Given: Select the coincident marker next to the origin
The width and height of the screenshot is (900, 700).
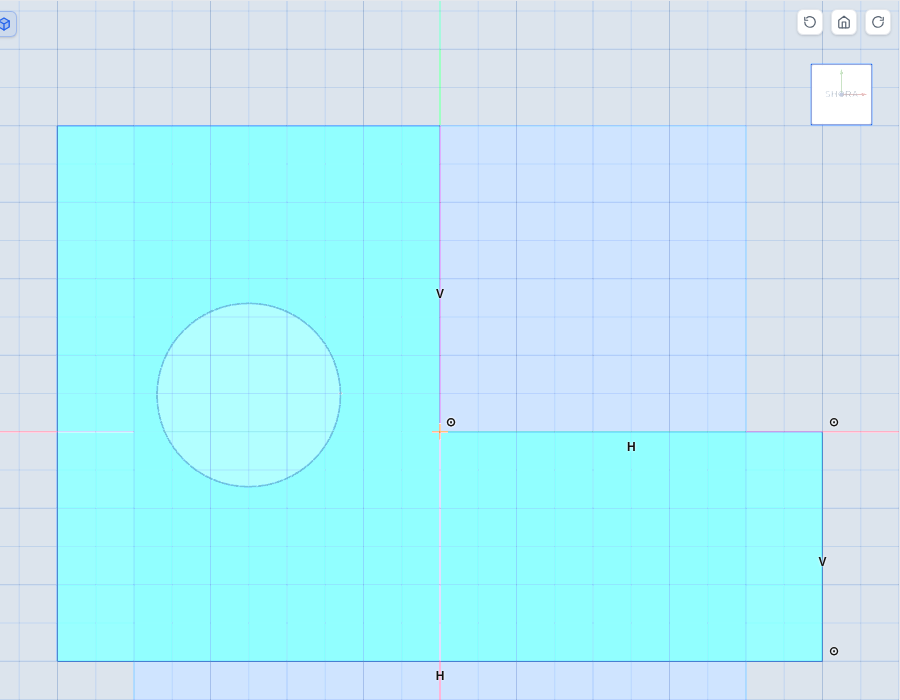Looking at the screenshot, I should (451, 422).
